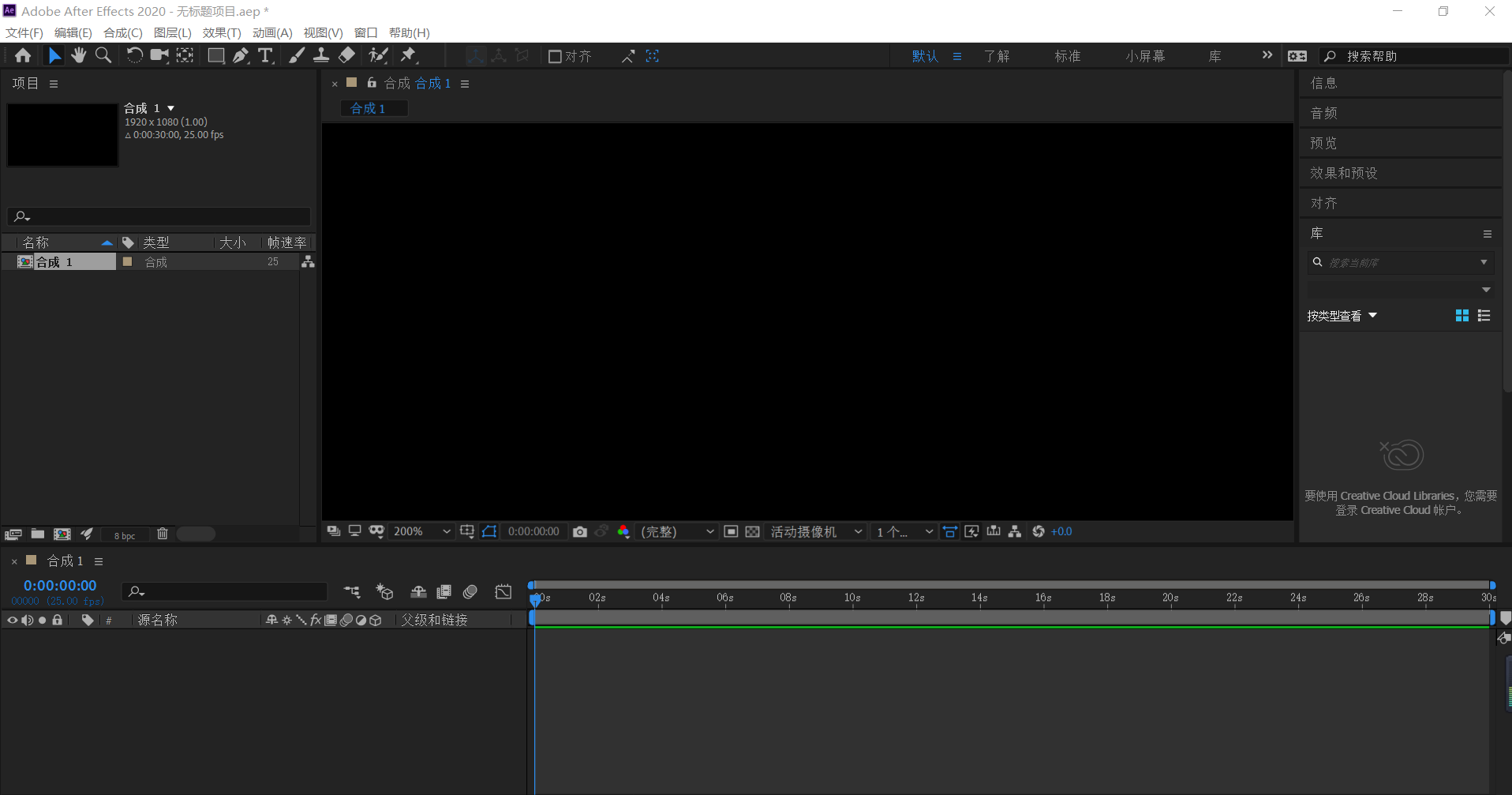Select the Horizontal Type tool
Image resolution: width=1512 pixels, height=795 pixels.
265,55
